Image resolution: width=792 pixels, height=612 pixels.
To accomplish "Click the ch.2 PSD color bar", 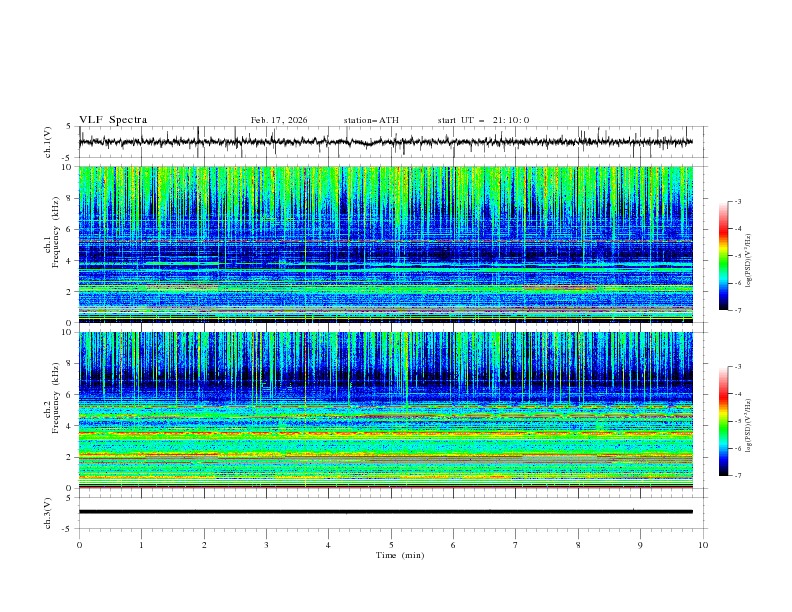I will pos(724,421).
